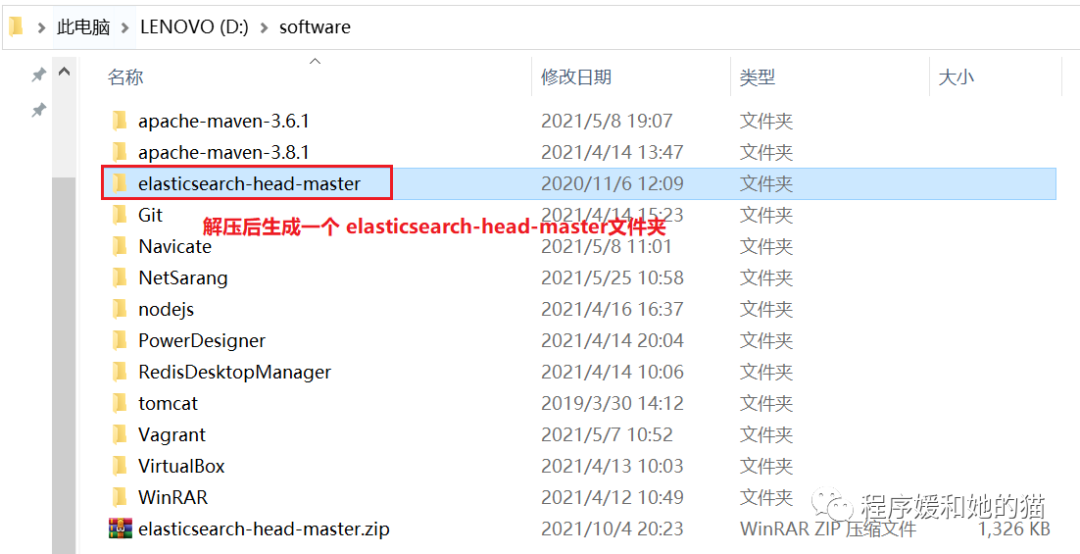Click the date 2021/4/16 16:37
Viewport: 1080px width, 554px height.
(612, 309)
